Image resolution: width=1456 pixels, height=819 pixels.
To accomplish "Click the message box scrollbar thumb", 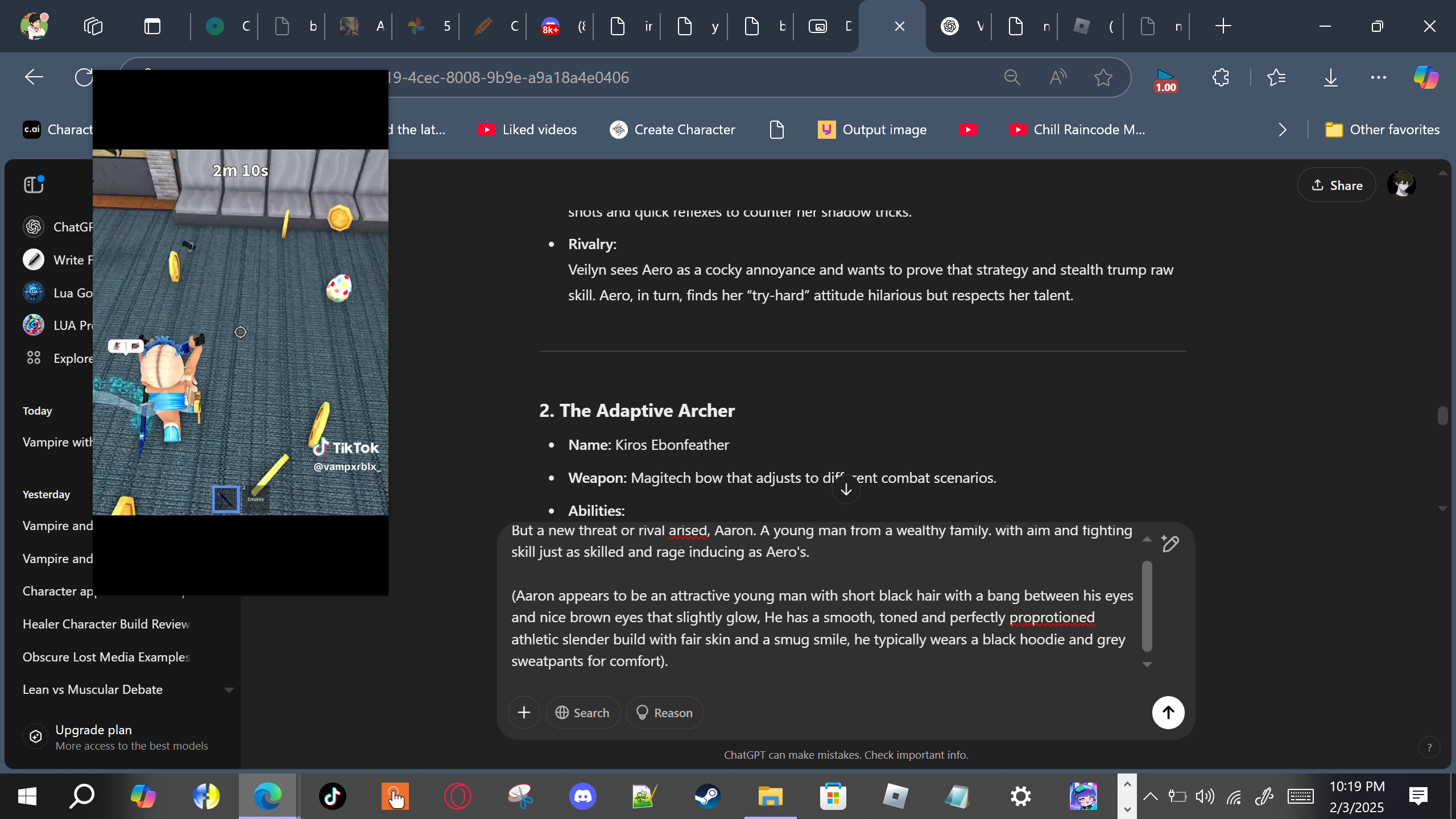I will click(1147, 606).
